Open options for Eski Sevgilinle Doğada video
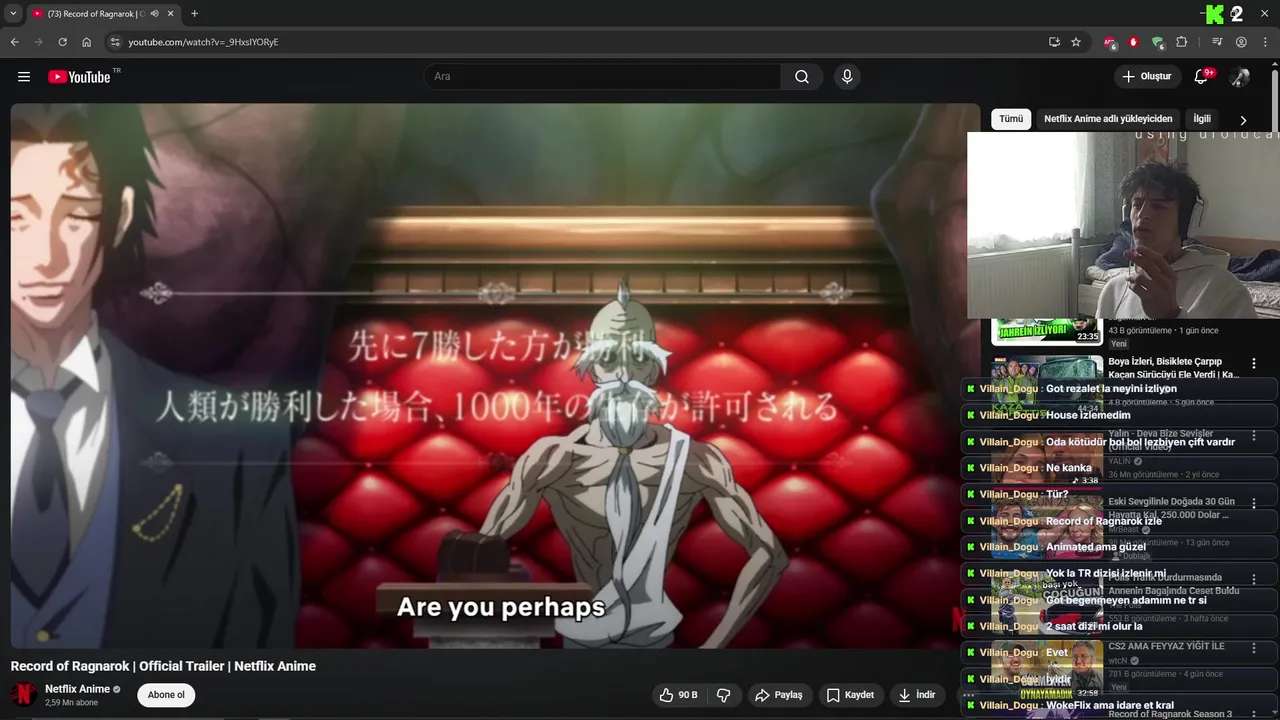The image size is (1280, 720). (x=1254, y=503)
